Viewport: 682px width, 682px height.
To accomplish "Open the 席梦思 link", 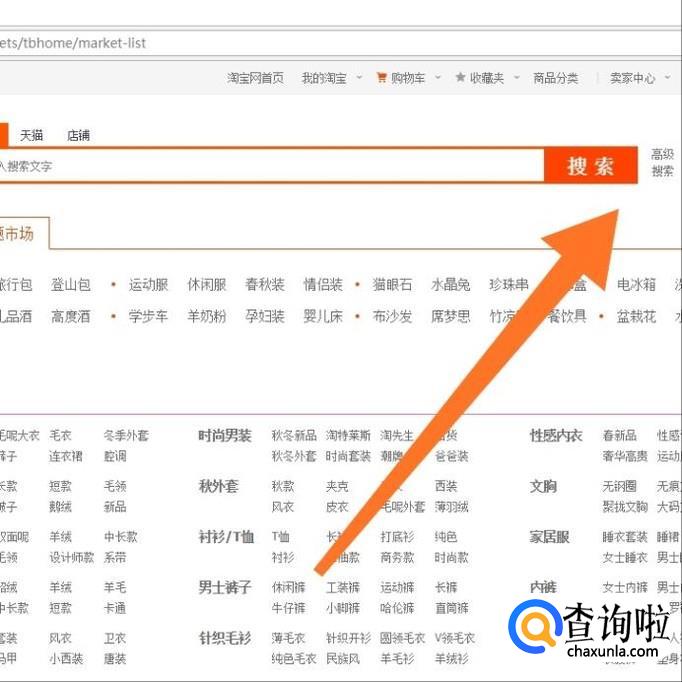I will tap(451, 316).
